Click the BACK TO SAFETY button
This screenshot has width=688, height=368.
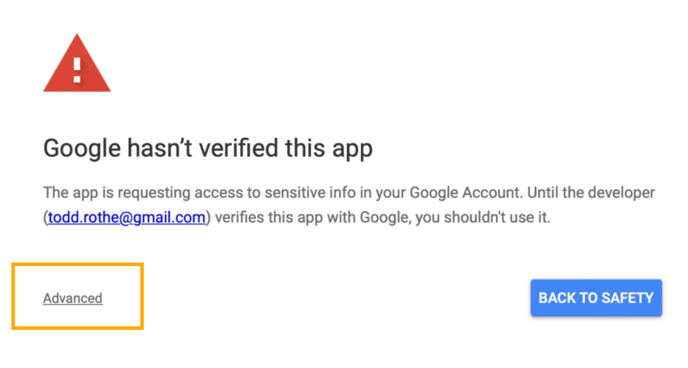[x=596, y=298]
